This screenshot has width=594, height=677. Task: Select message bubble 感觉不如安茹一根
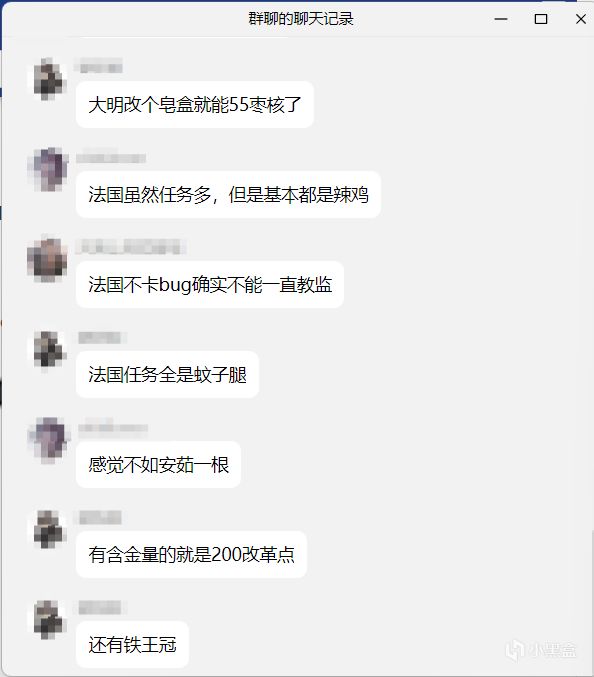(158, 465)
